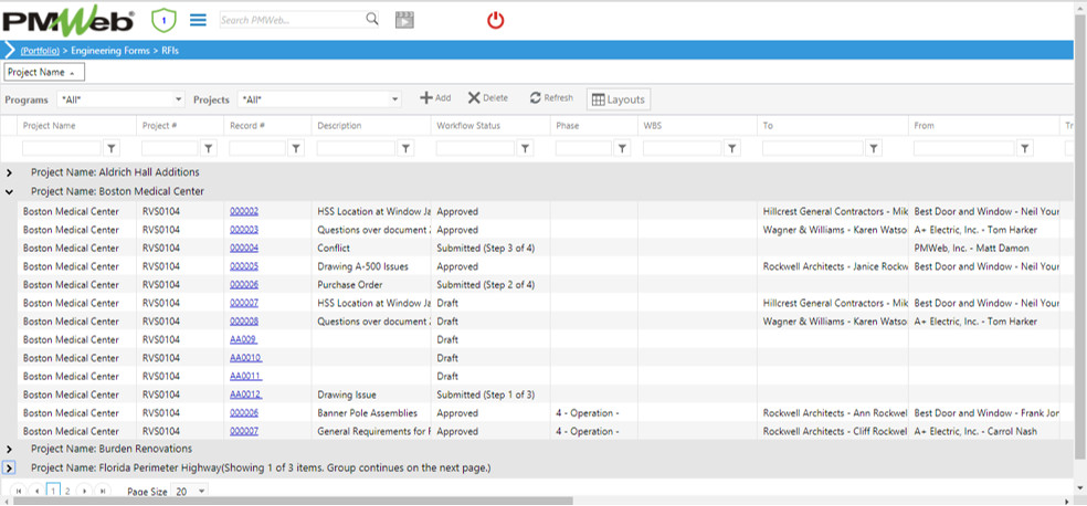Screen dimensions: 1087x506
Task: Open the Layouts button
Action: 618,99
